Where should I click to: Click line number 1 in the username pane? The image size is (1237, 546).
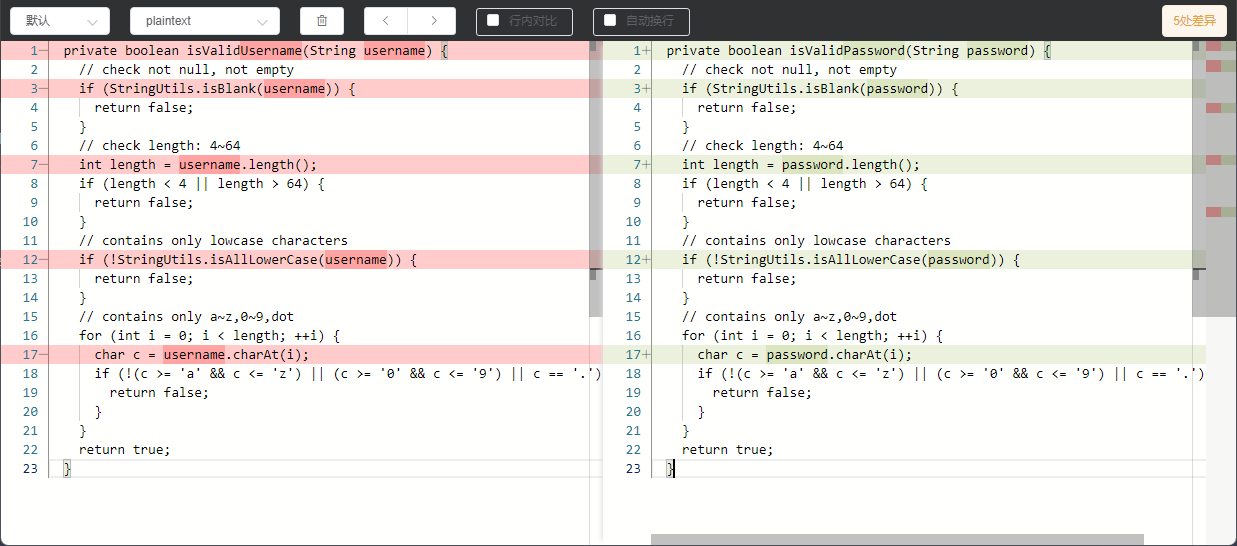click(33, 50)
